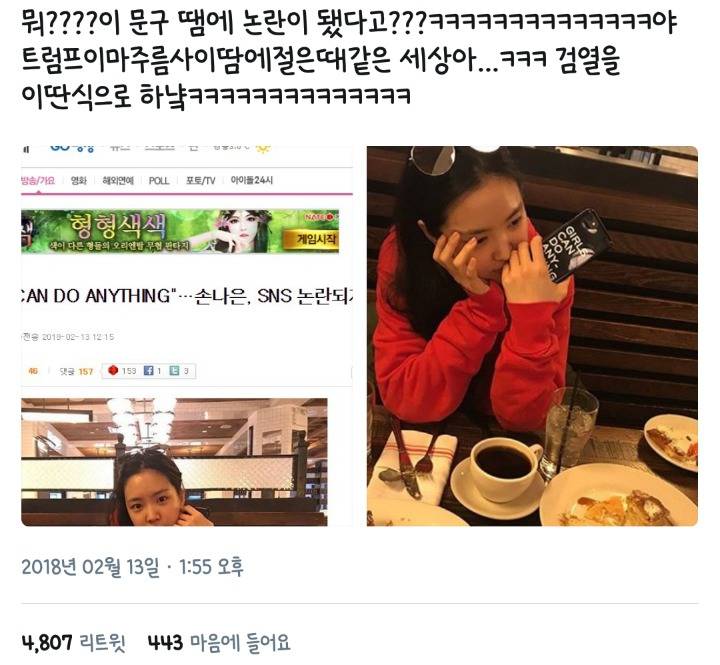The image size is (720, 665).
Task: Click the 댓글 157 comment count
Action: click(76, 371)
